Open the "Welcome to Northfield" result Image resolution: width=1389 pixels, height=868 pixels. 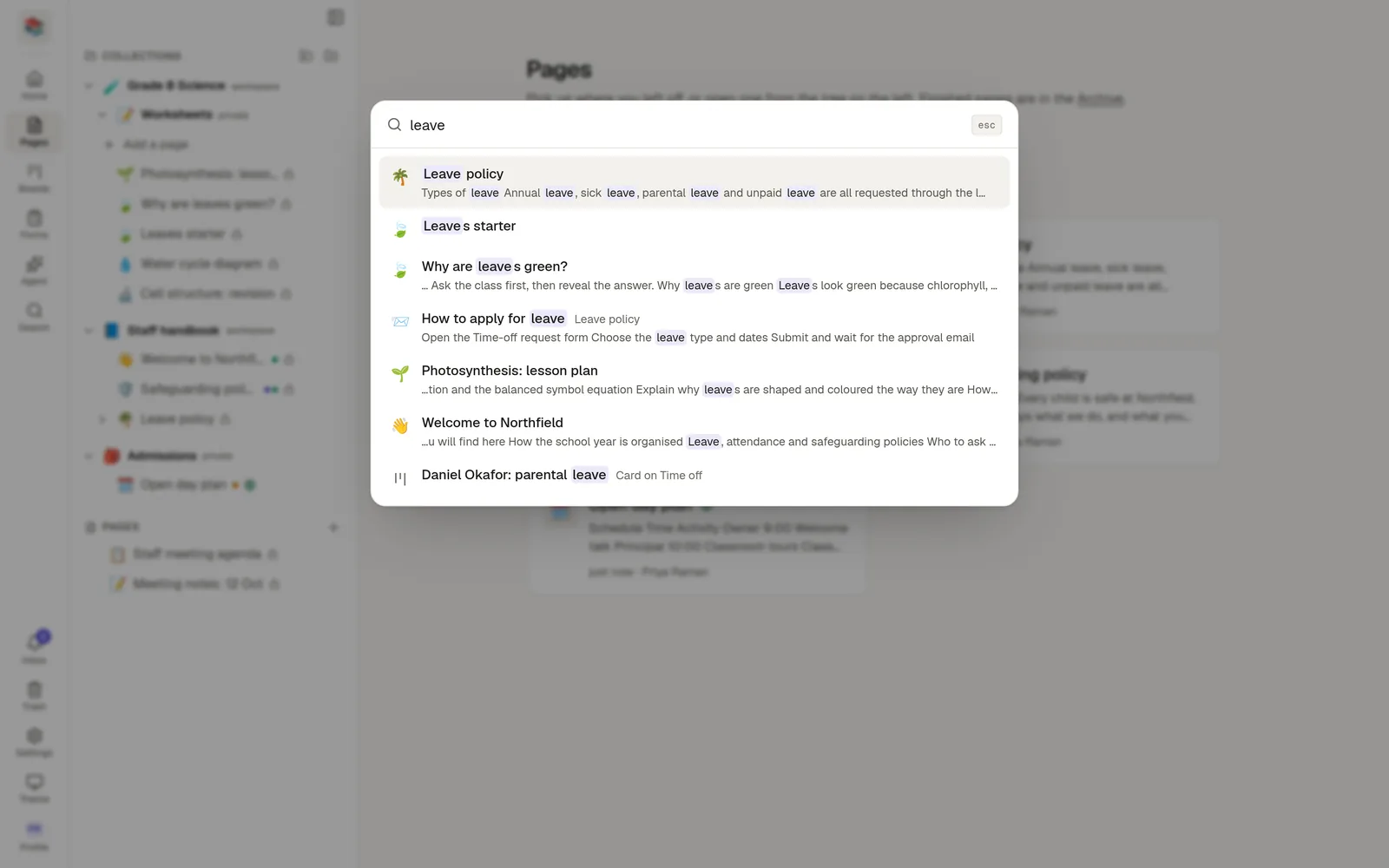pos(694,431)
